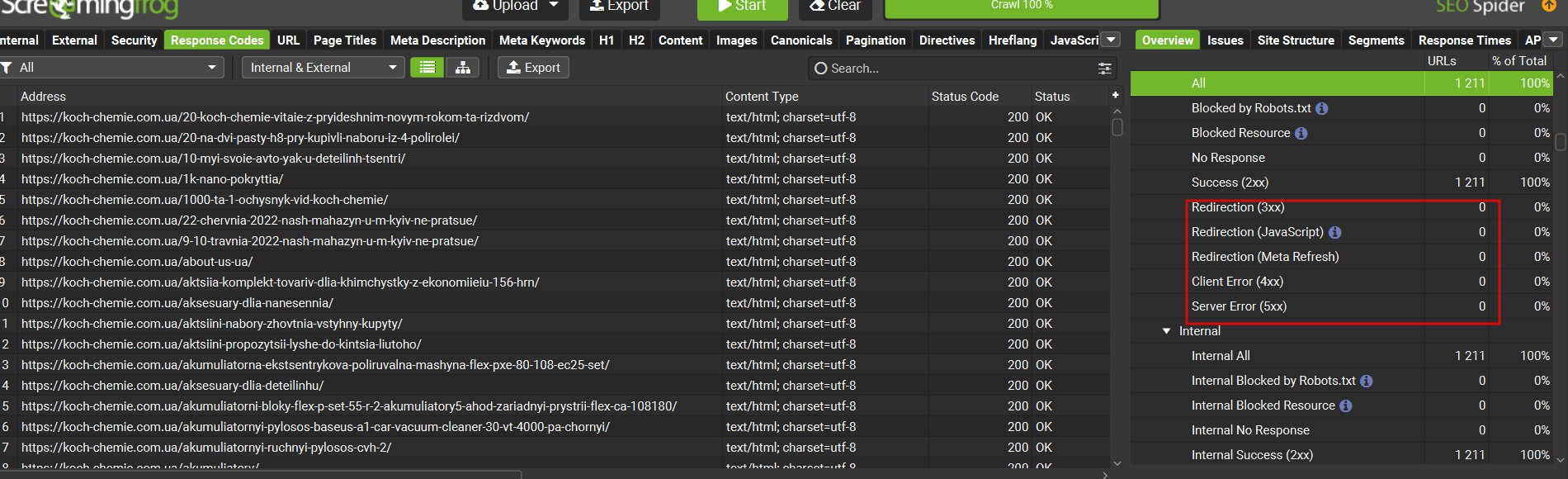The width and height of the screenshot is (1568, 479).
Task: Open the Canonicals tab
Action: click(801, 40)
